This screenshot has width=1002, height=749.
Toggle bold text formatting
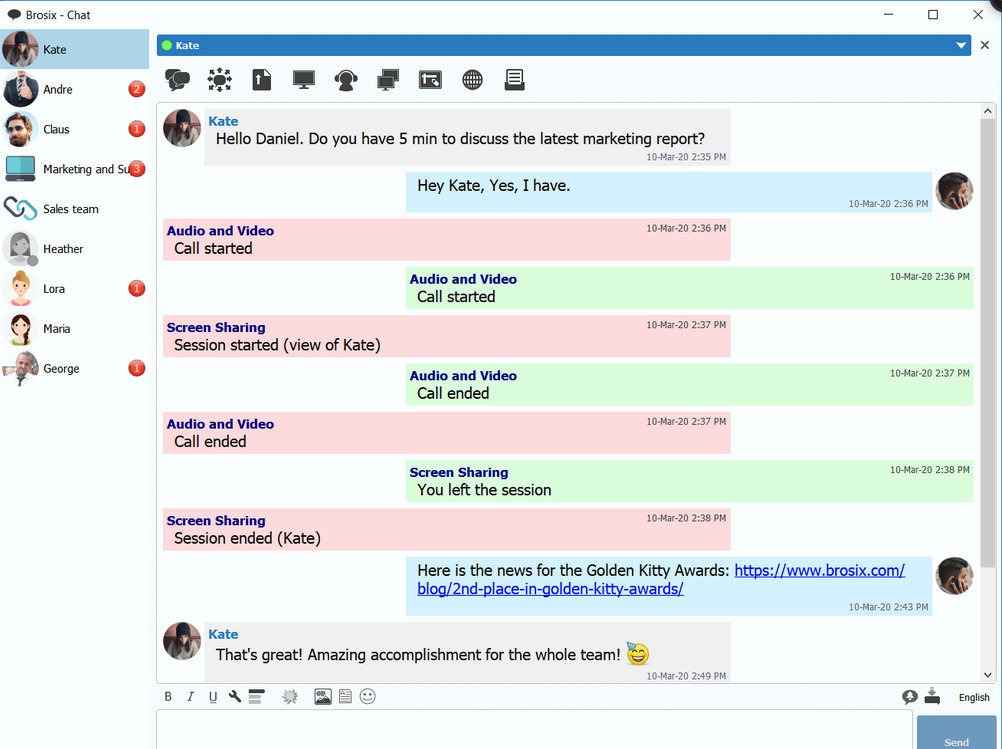point(168,697)
